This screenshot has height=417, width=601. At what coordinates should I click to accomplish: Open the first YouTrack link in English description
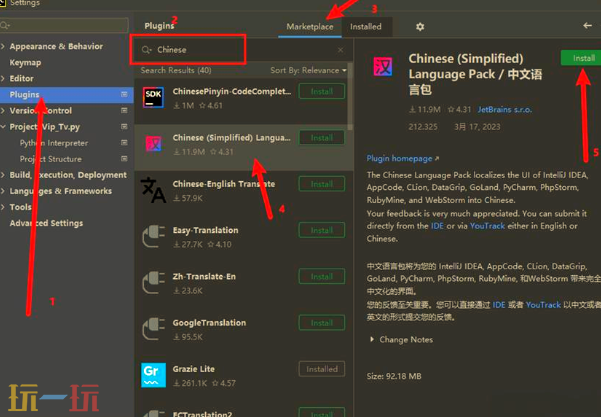pyautogui.click(x=487, y=226)
